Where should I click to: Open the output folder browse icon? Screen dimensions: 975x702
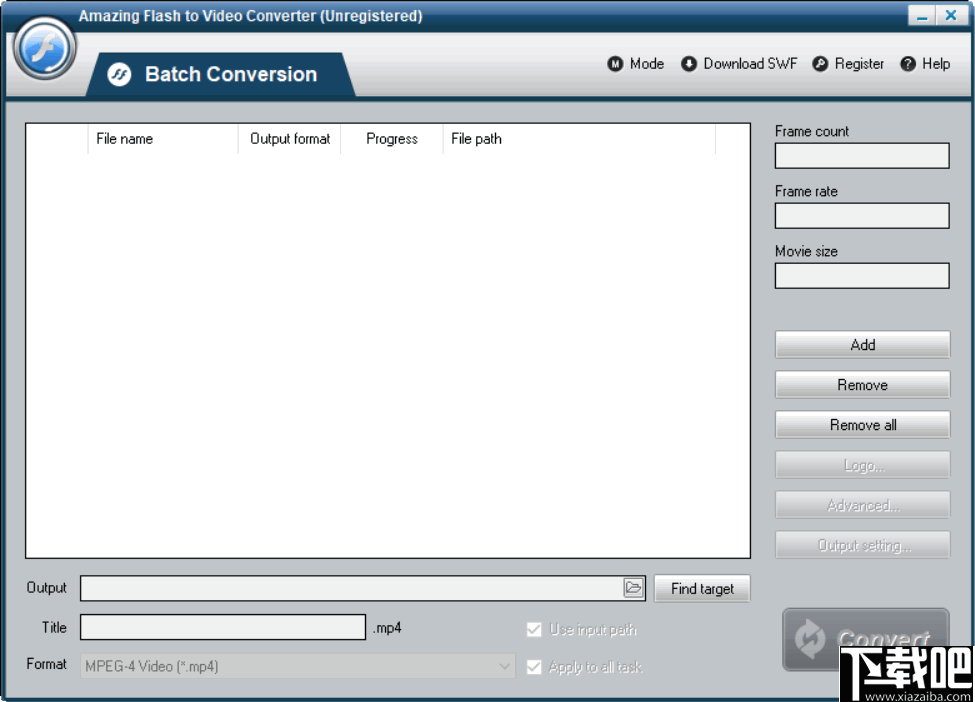tap(634, 588)
